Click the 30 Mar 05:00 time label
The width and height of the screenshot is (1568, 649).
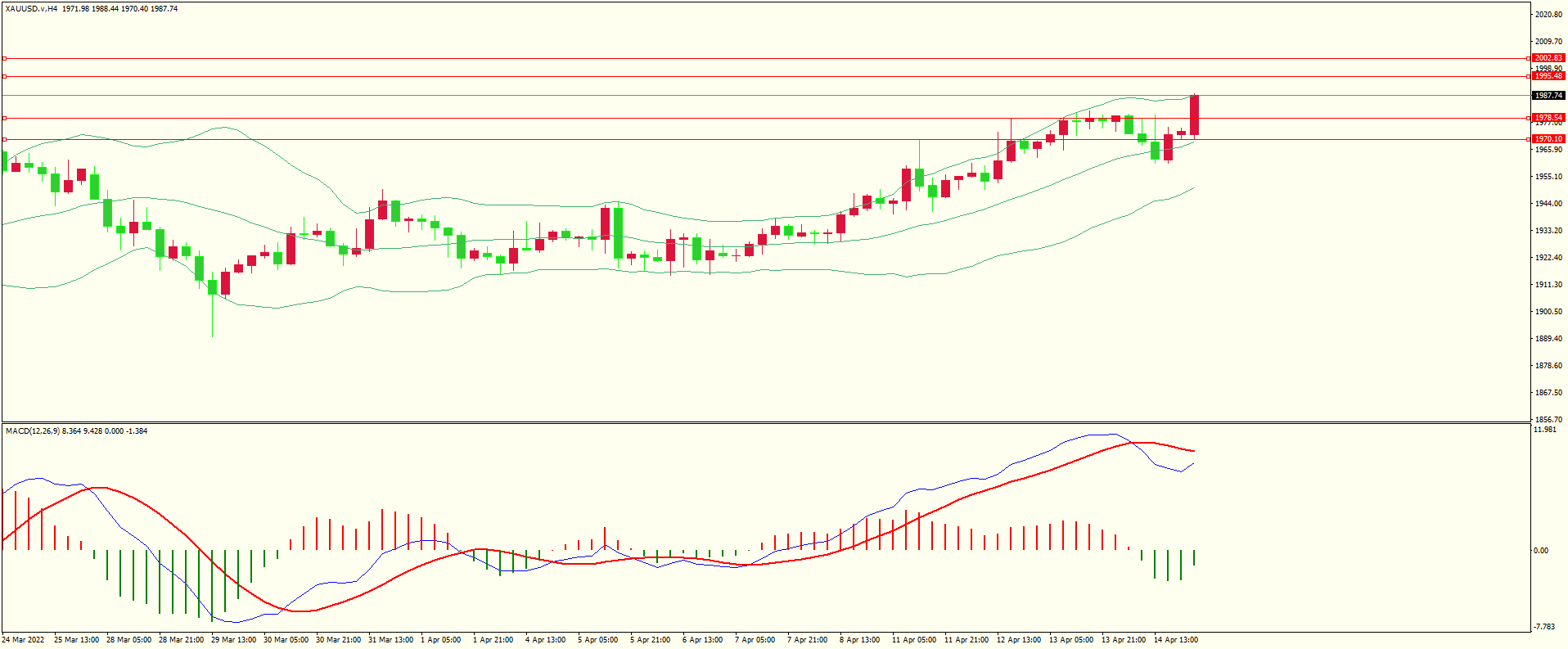coord(286,640)
